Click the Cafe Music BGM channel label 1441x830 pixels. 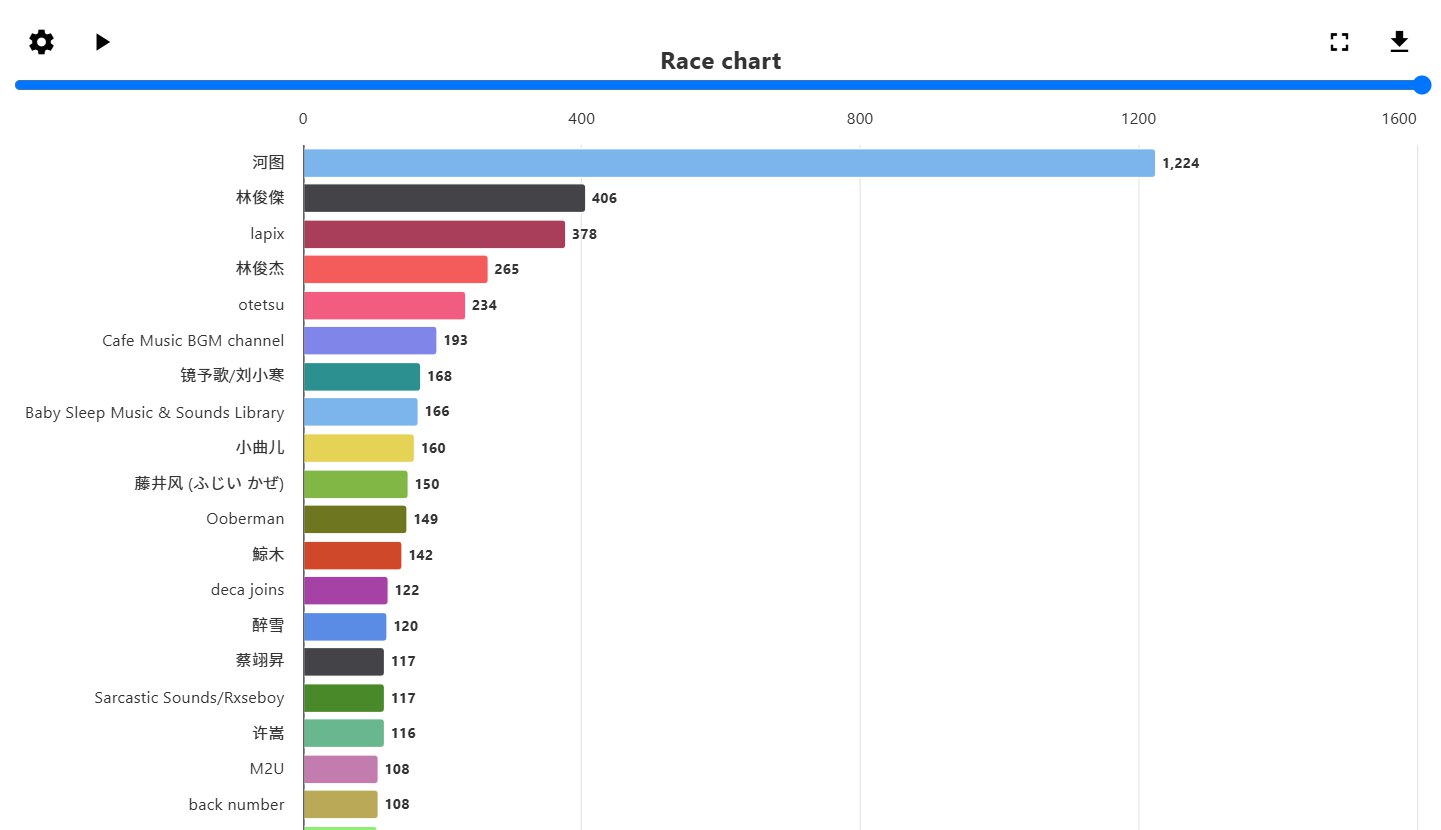click(x=193, y=341)
